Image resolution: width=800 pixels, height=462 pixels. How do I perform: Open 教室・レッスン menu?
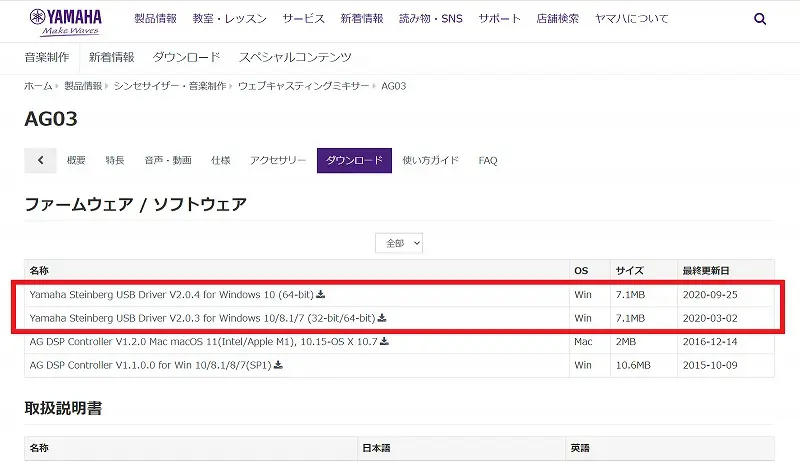coord(230,19)
